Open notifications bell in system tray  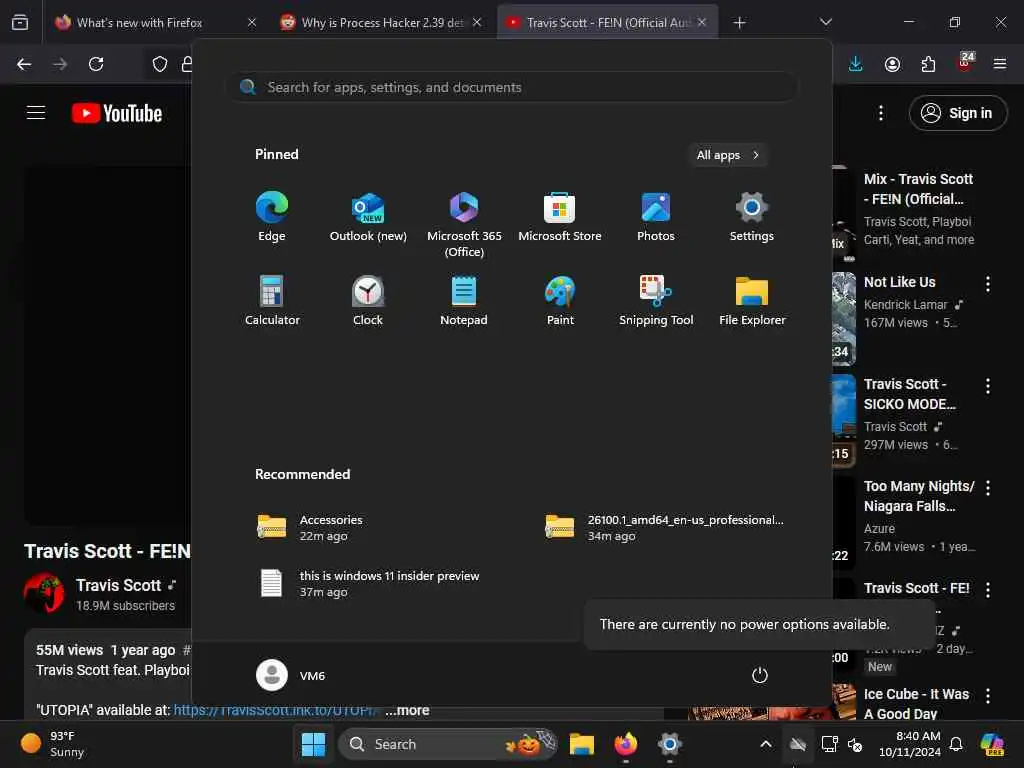pyautogui.click(x=956, y=744)
